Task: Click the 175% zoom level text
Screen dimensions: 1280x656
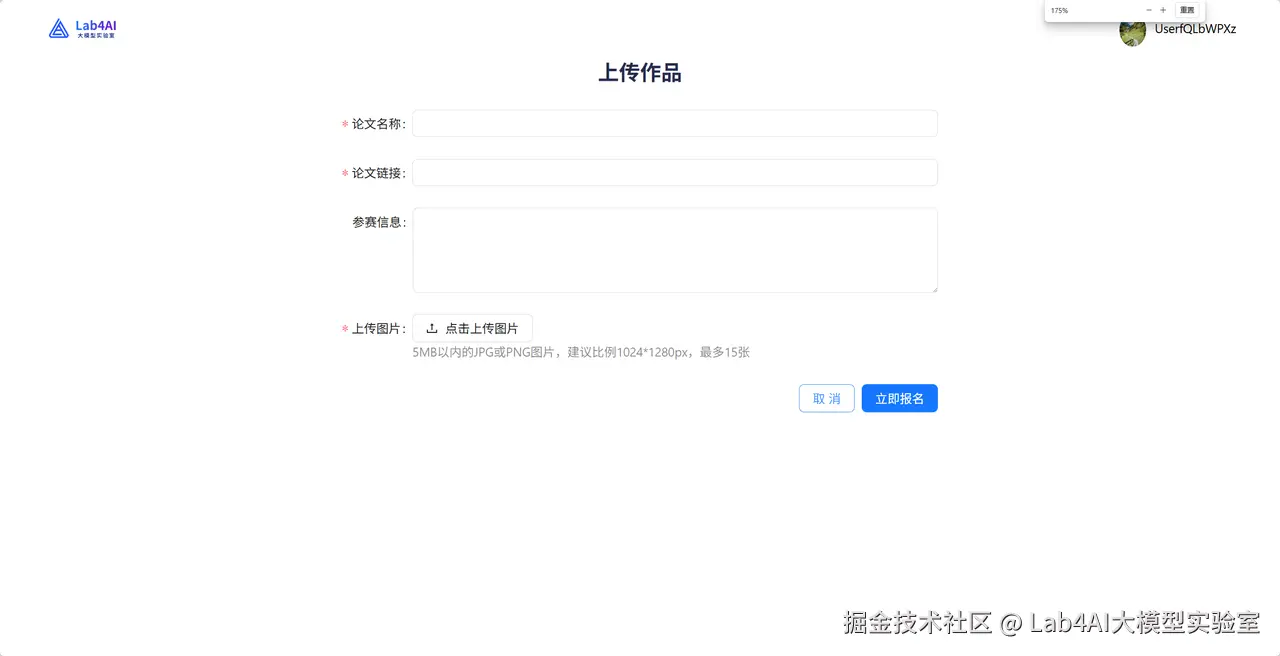Action: click(1059, 10)
